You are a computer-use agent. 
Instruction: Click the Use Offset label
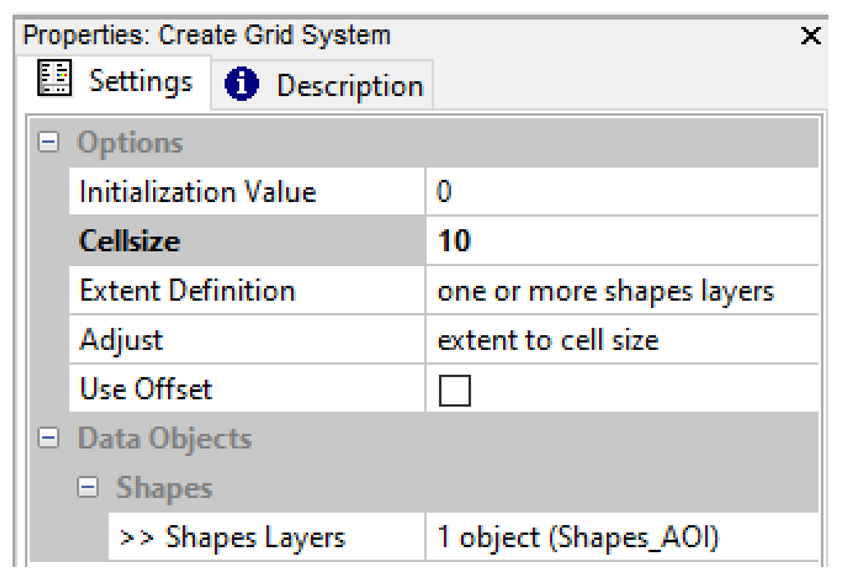click(x=146, y=389)
